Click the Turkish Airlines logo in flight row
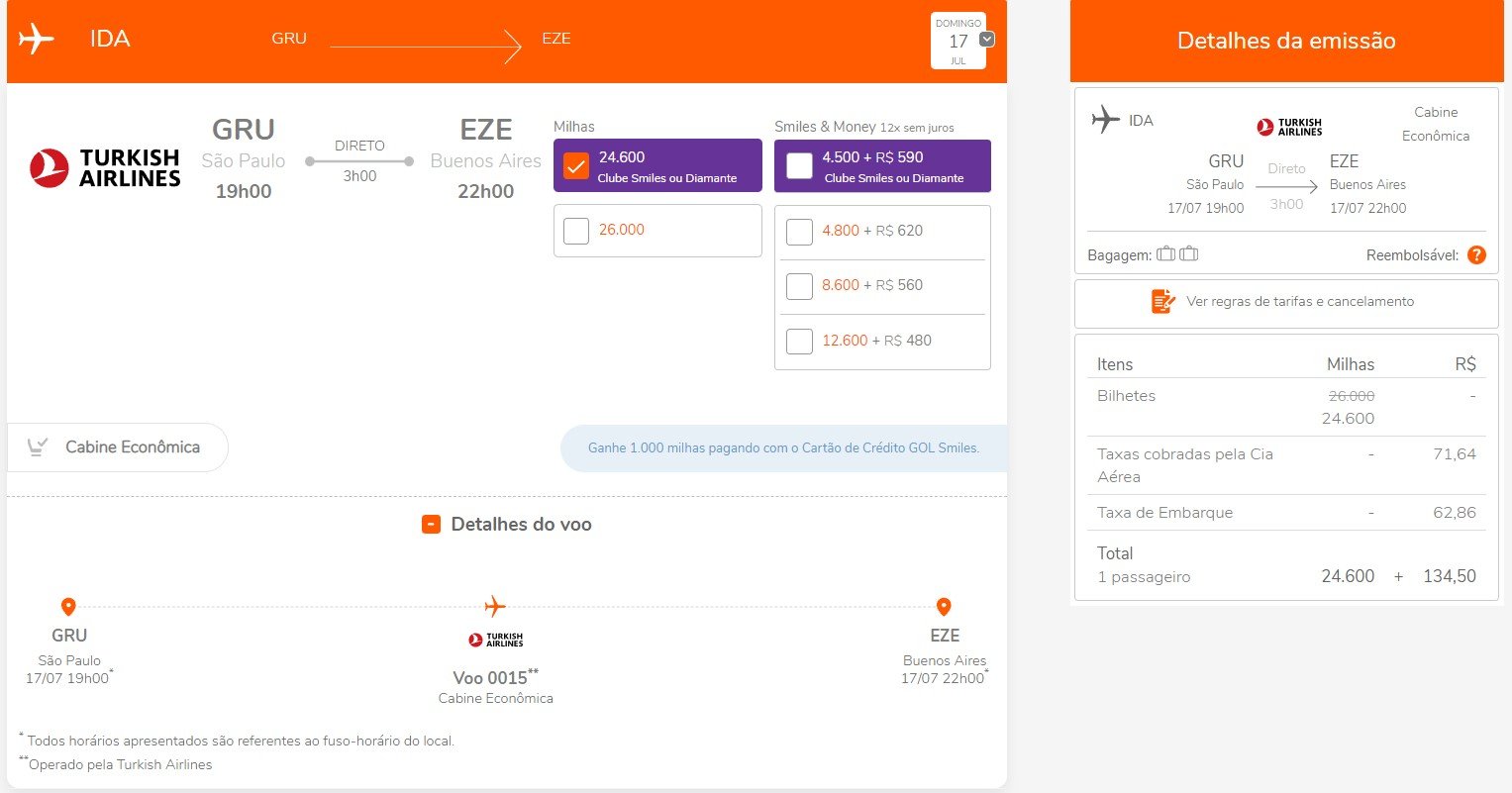 pos(105,168)
